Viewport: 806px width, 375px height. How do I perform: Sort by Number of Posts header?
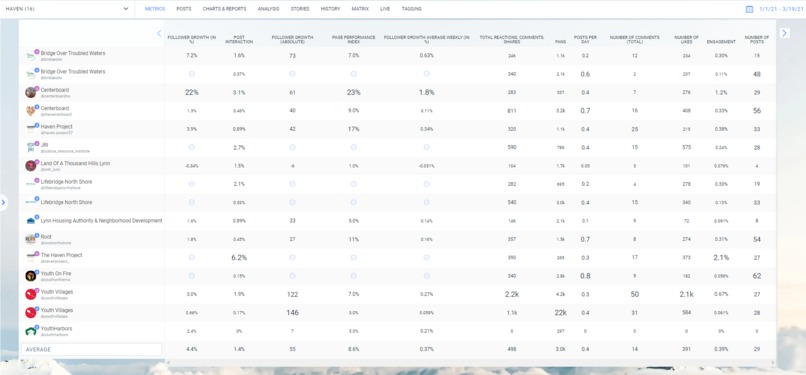click(757, 39)
